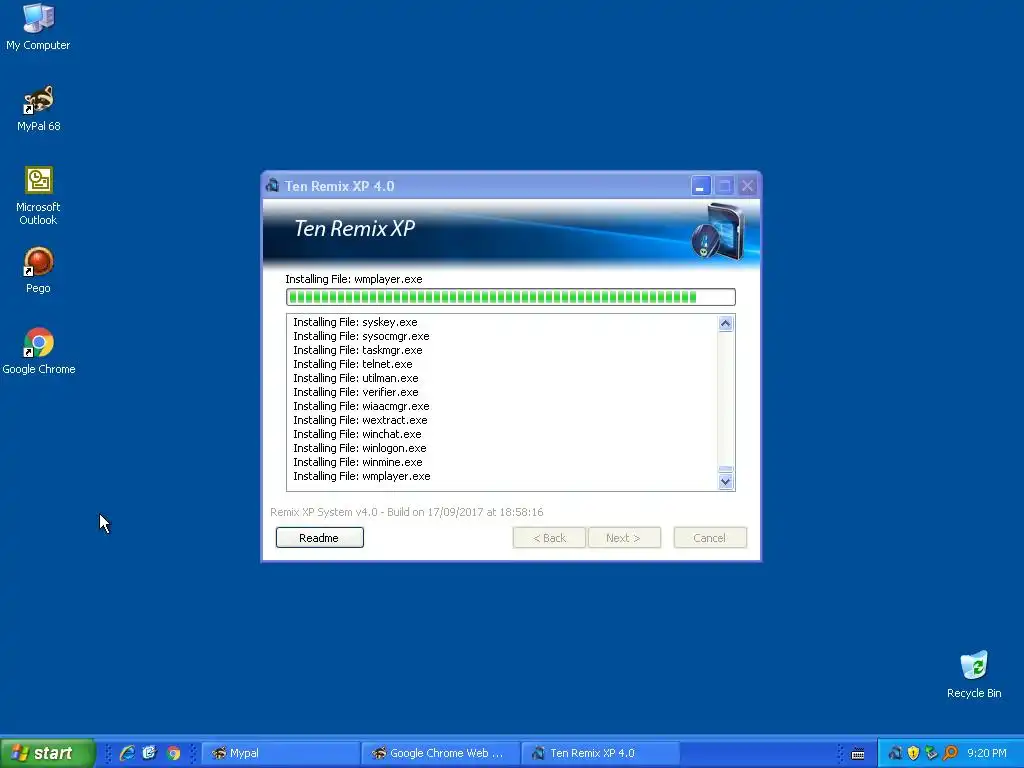Viewport: 1024px width, 768px height.
Task: Click the log line for taskmgr.exe
Action: click(358, 350)
